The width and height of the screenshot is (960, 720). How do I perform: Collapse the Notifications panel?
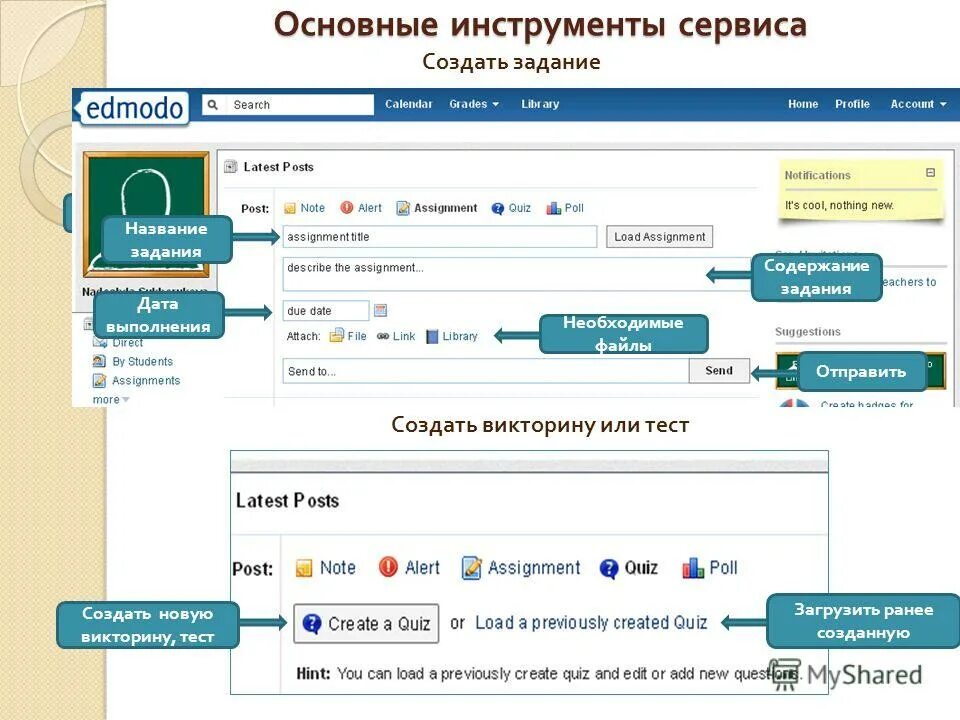(x=931, y=173)
